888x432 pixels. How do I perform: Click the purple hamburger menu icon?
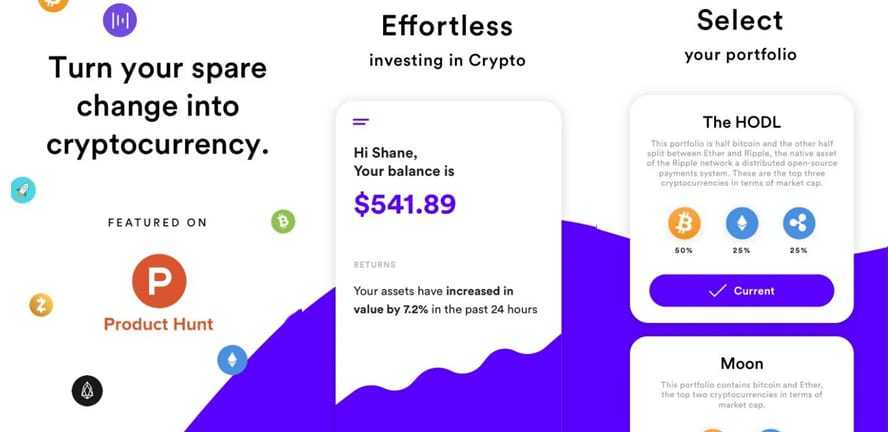pos(361,122)
